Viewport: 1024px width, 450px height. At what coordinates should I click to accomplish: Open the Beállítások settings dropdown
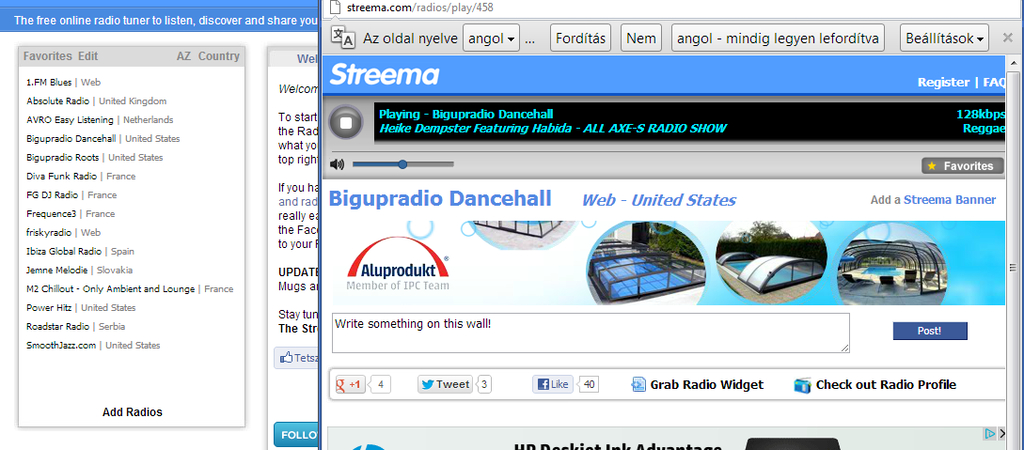point(944,38)
